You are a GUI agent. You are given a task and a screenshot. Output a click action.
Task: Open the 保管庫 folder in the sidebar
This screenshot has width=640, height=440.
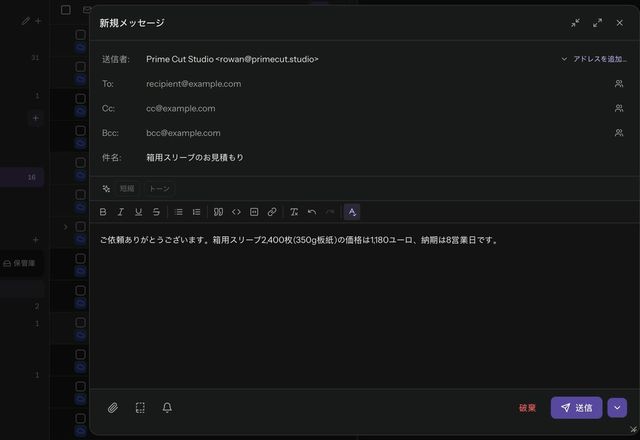(20, 263)
